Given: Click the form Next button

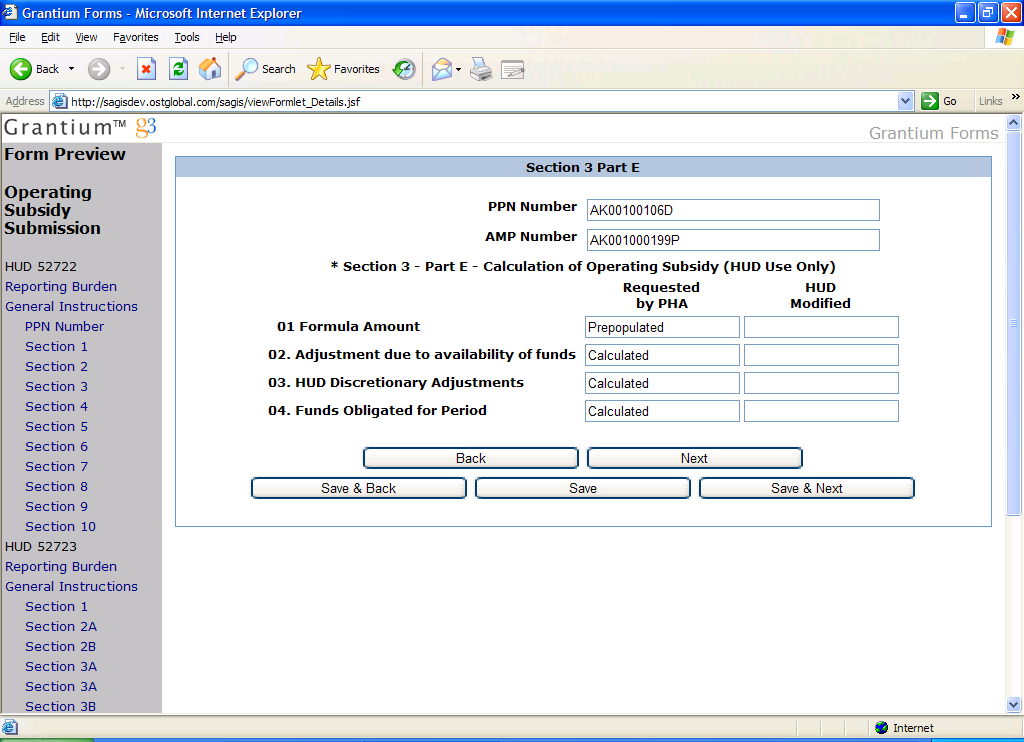Looking at the screenshot, I should click(694, 459).
